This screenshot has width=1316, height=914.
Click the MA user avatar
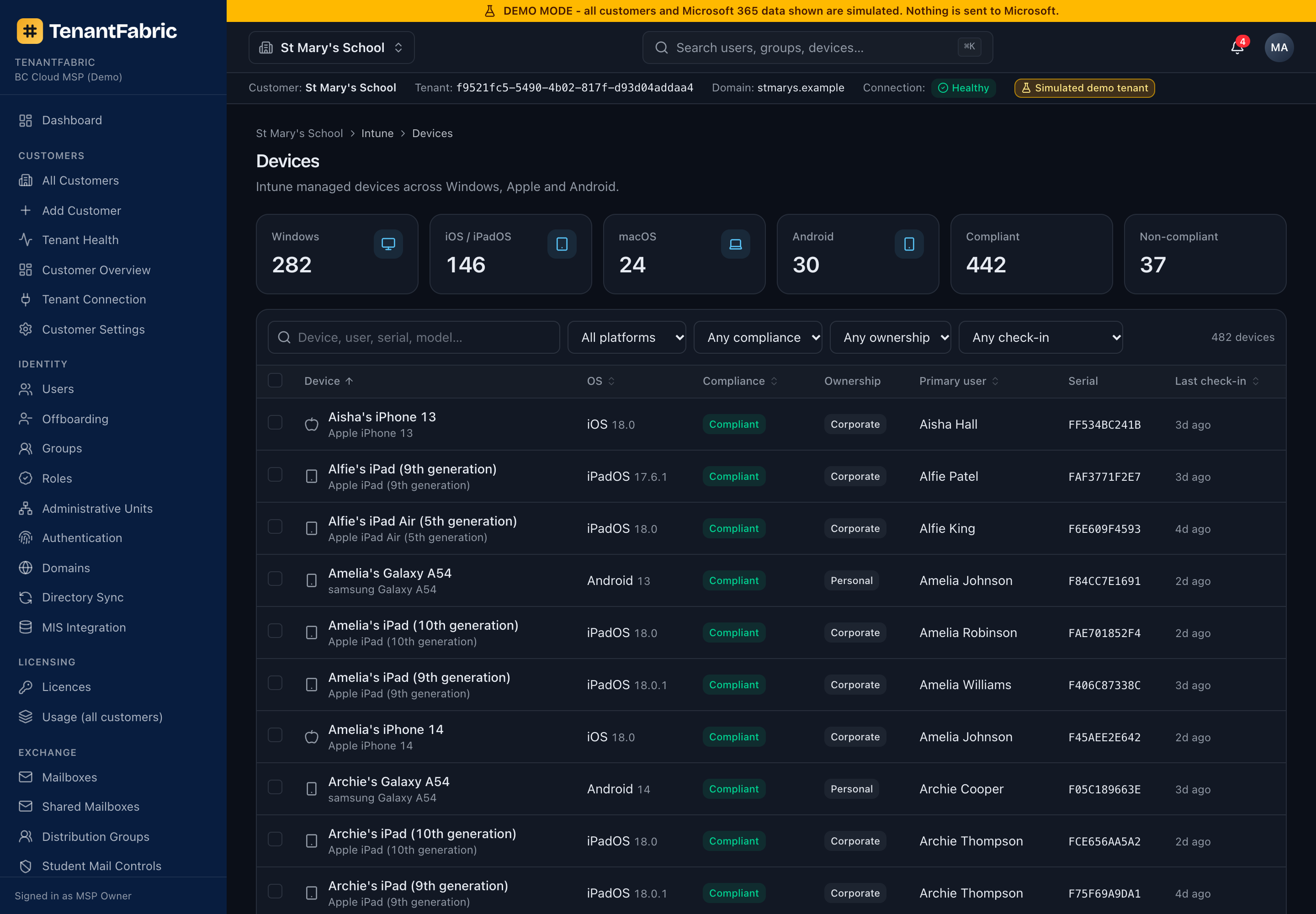click(1279, 48)
